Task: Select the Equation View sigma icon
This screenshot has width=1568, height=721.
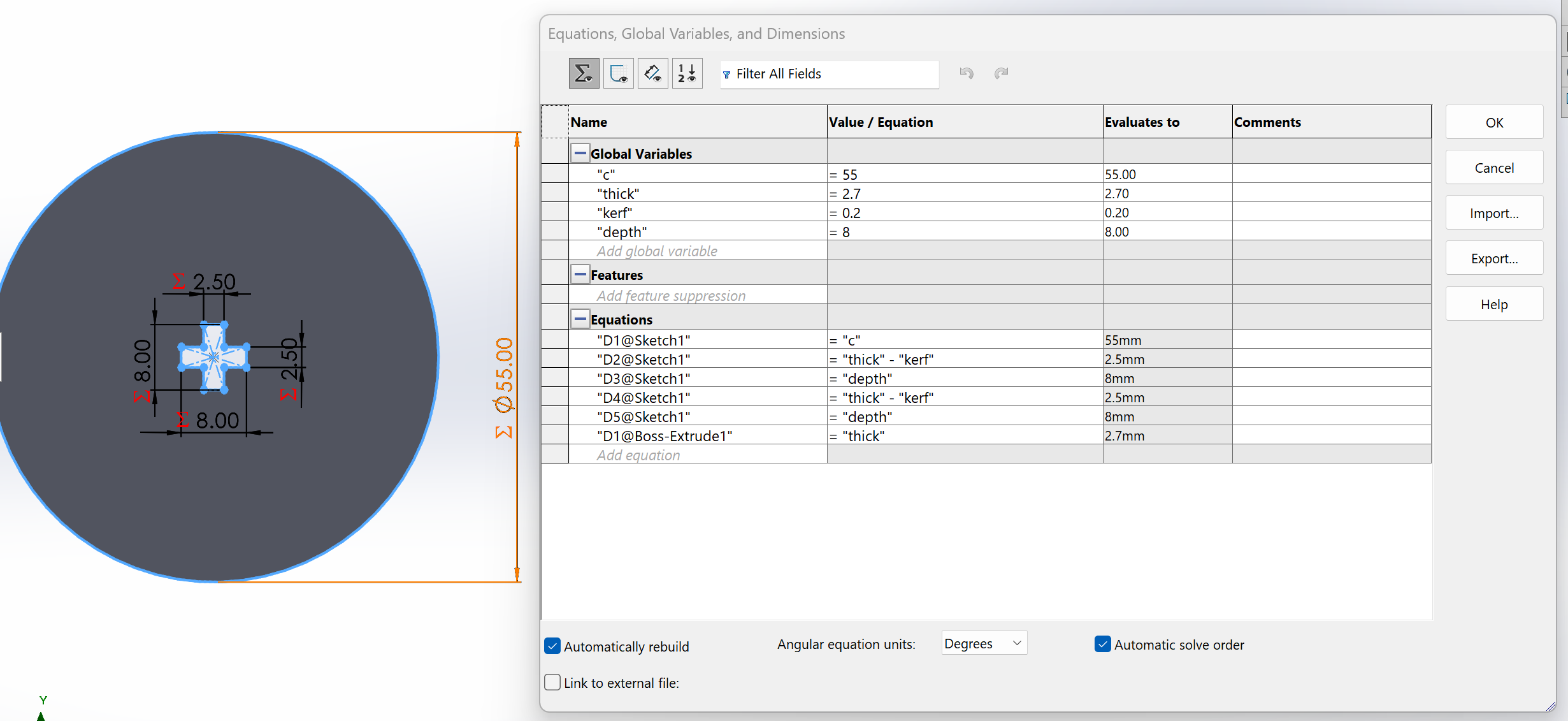Action: coord(584,73)
